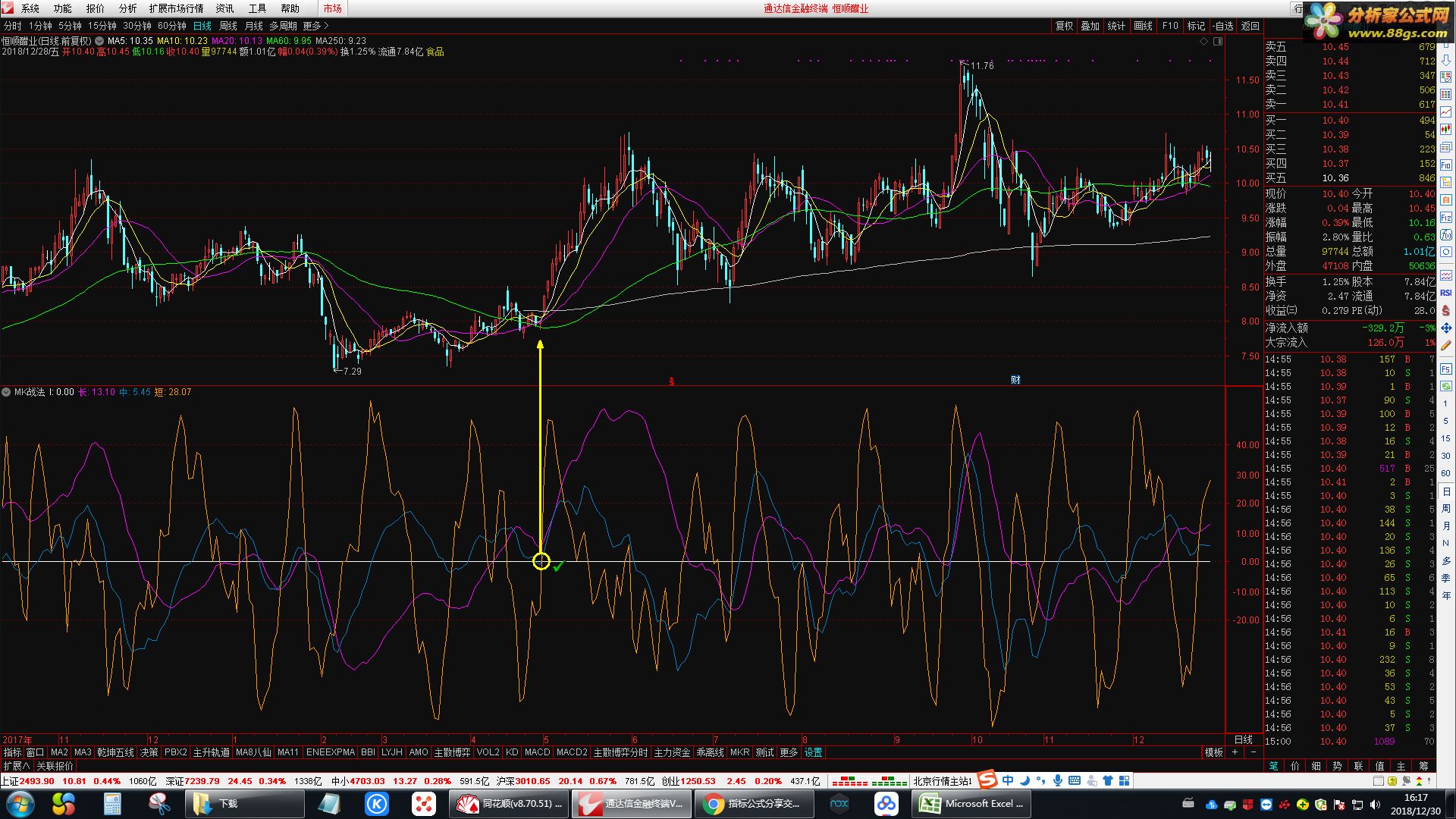1456x819 pixels.
Task: Select the 60分钟 period tab
Action: 172,26
